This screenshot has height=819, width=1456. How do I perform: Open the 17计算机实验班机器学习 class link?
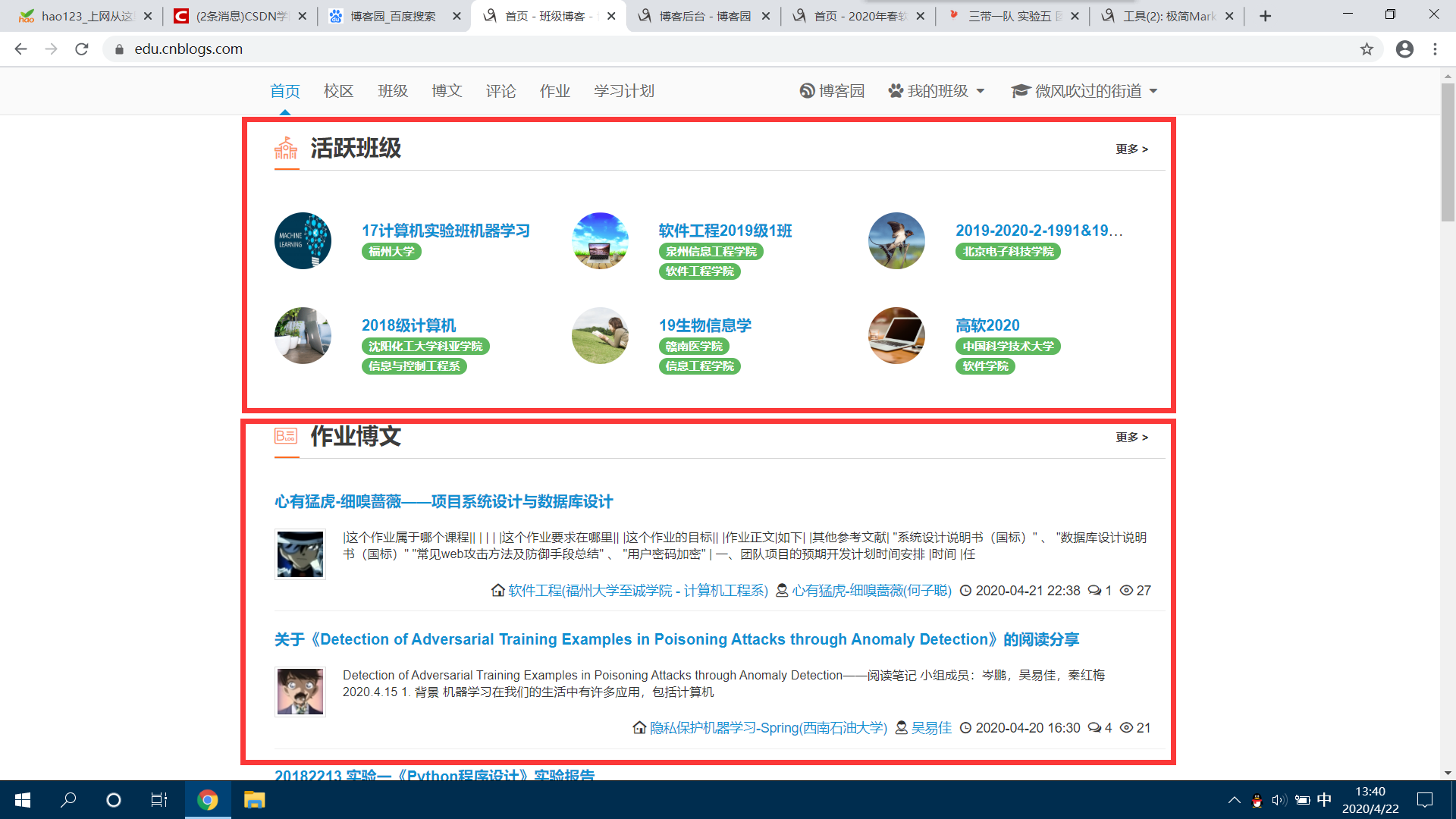[445, 231]
